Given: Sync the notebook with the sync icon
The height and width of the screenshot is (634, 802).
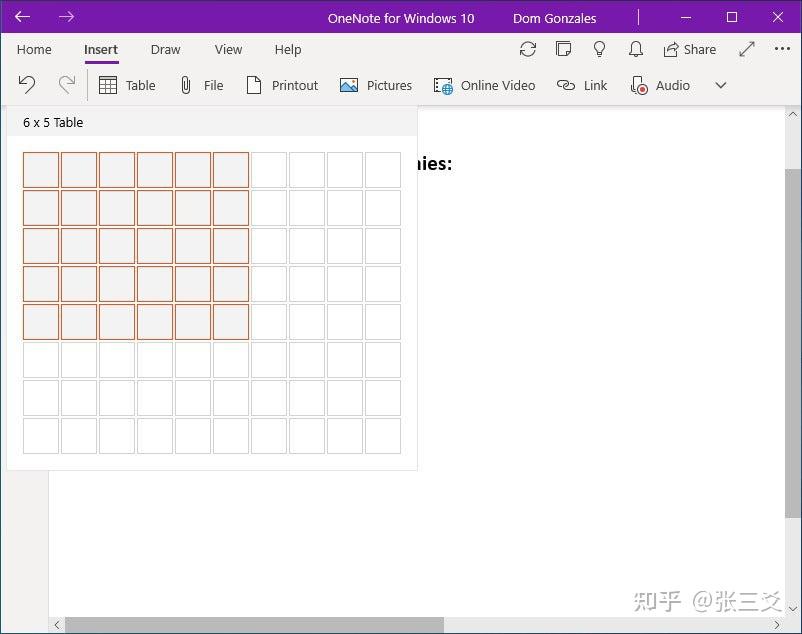Looking at the screenshot, I should click(528, 48).
